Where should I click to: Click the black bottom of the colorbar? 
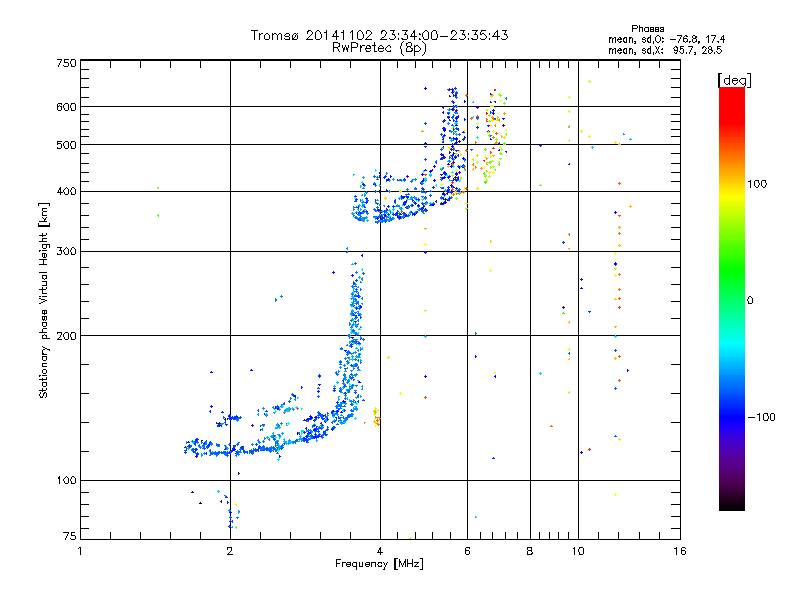tap(732, 503)
